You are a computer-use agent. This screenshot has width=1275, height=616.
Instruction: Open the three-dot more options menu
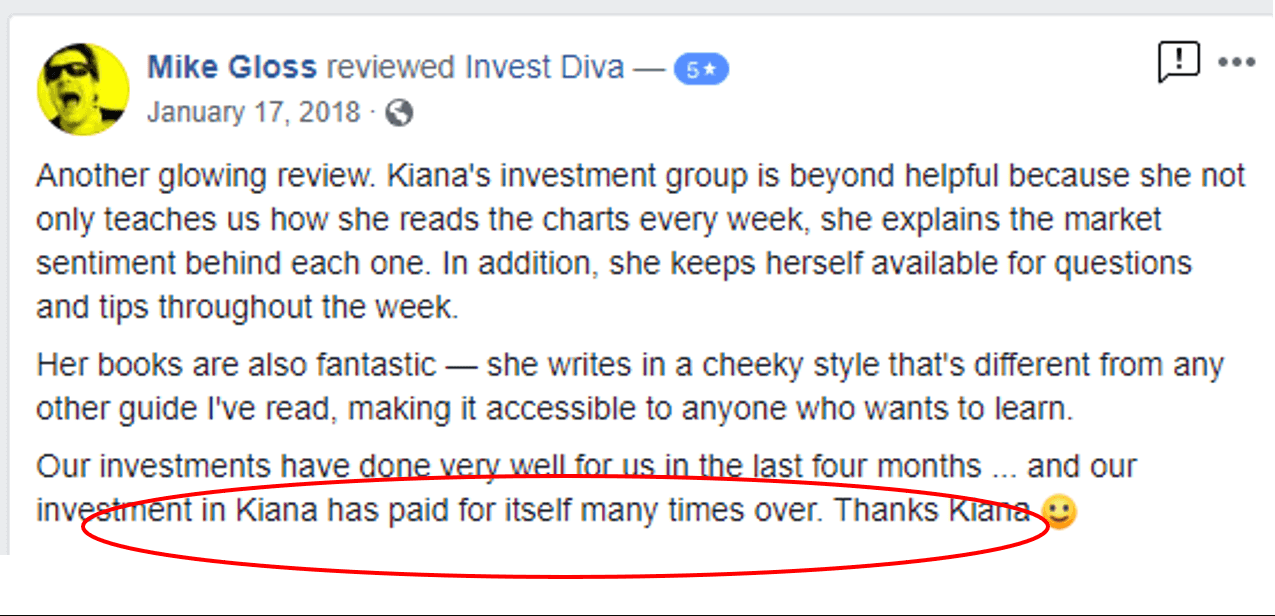click(x=1236, y=62)
